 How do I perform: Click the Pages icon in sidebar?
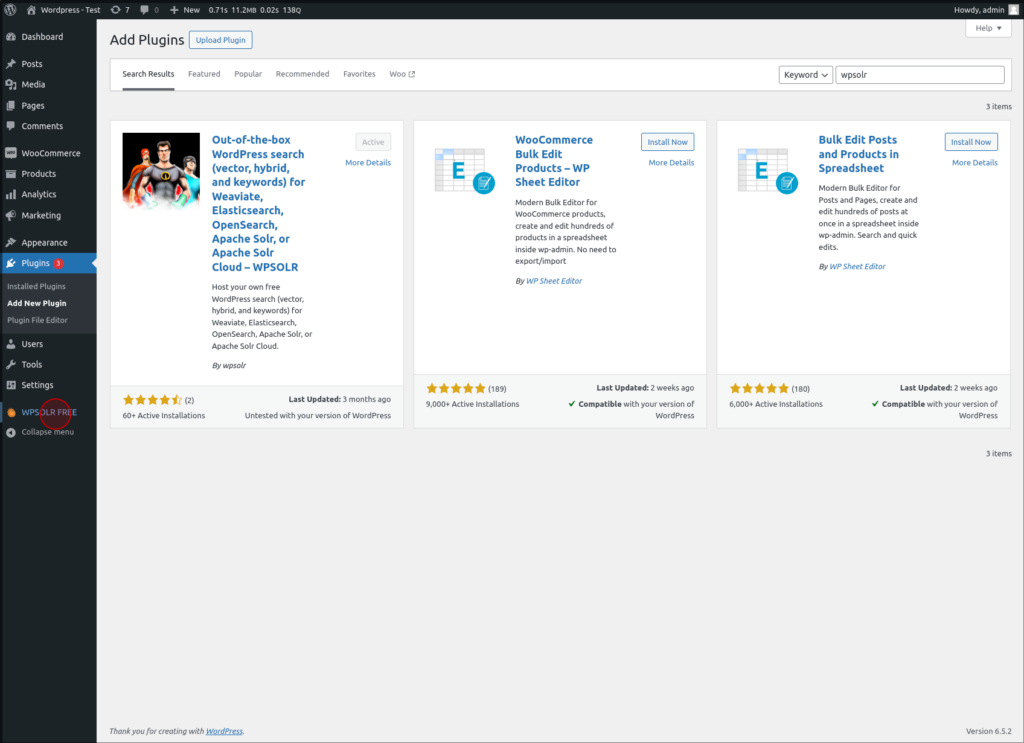pyautogui.click(x=10, y=106)
